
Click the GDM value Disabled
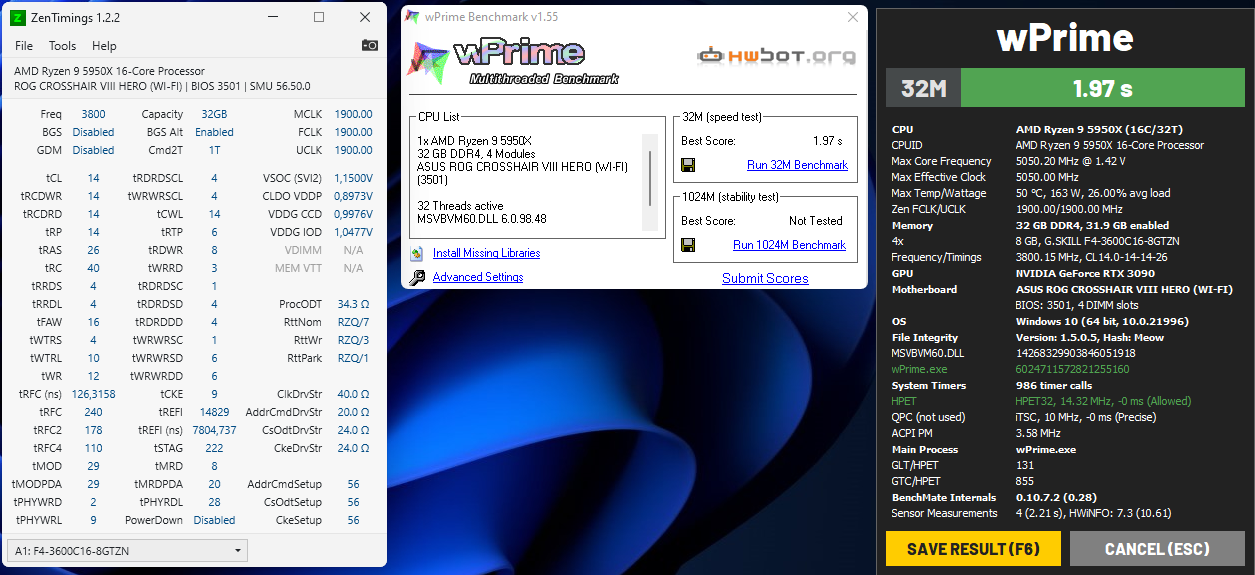(x=93, y=150)
